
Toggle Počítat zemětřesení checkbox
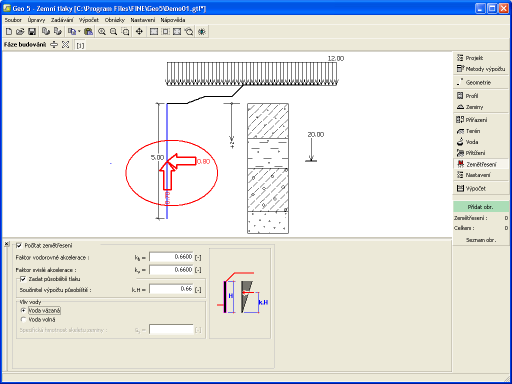point(19,246)
